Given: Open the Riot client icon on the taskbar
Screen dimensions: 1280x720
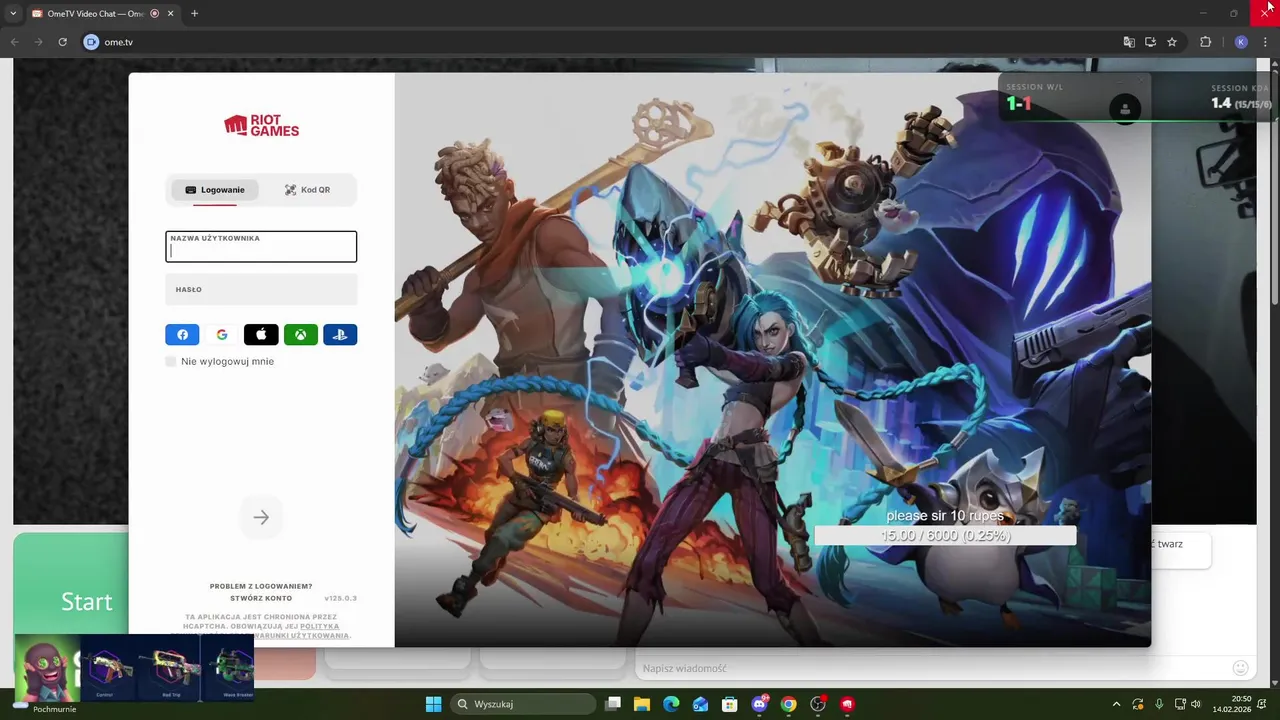Looking at the screenshot, I should tap(848, 704).
